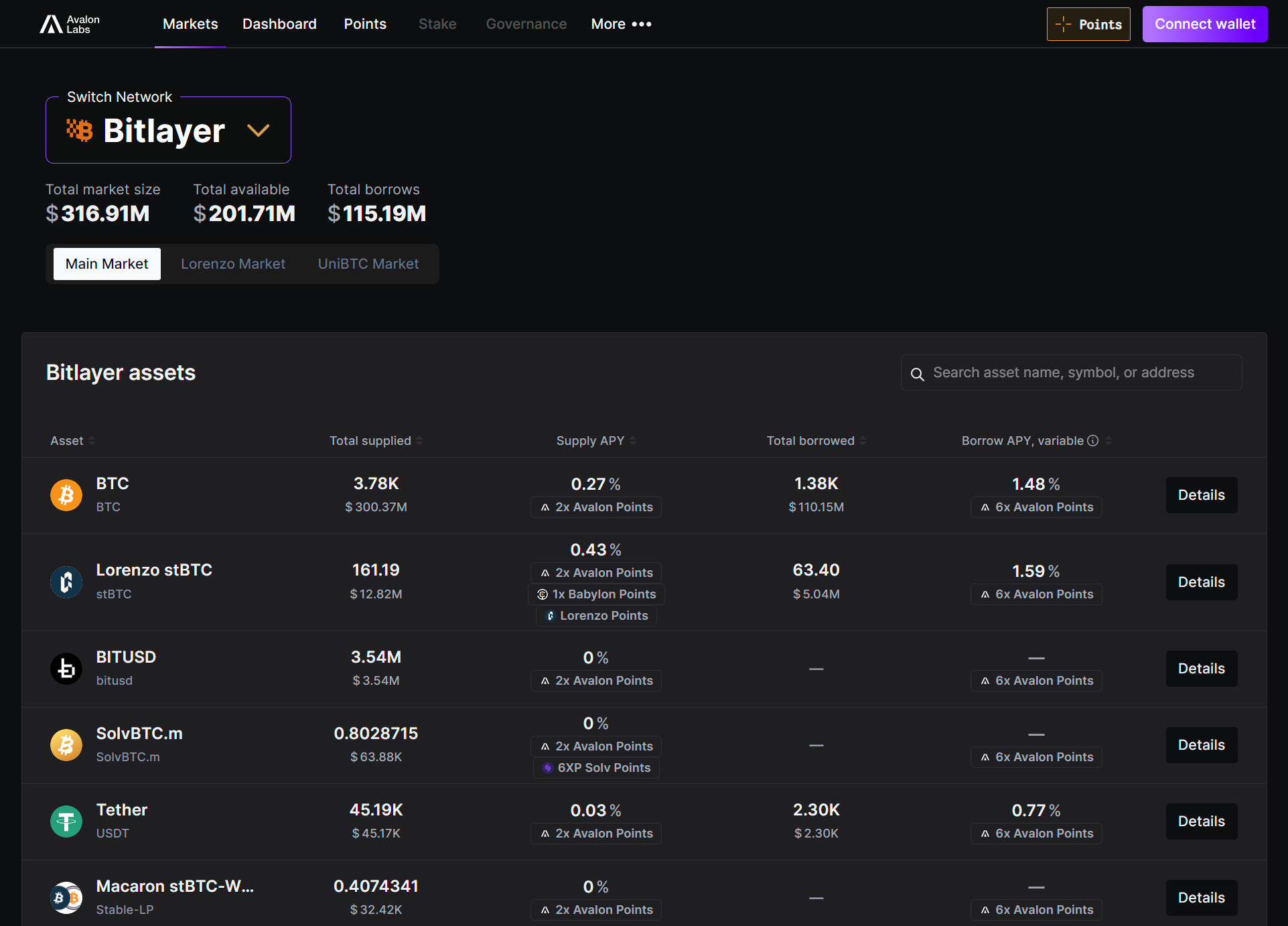The image size is (1288, 926).
Task: Click the Borrow APY info icon
Action: tap(1092, 441)
